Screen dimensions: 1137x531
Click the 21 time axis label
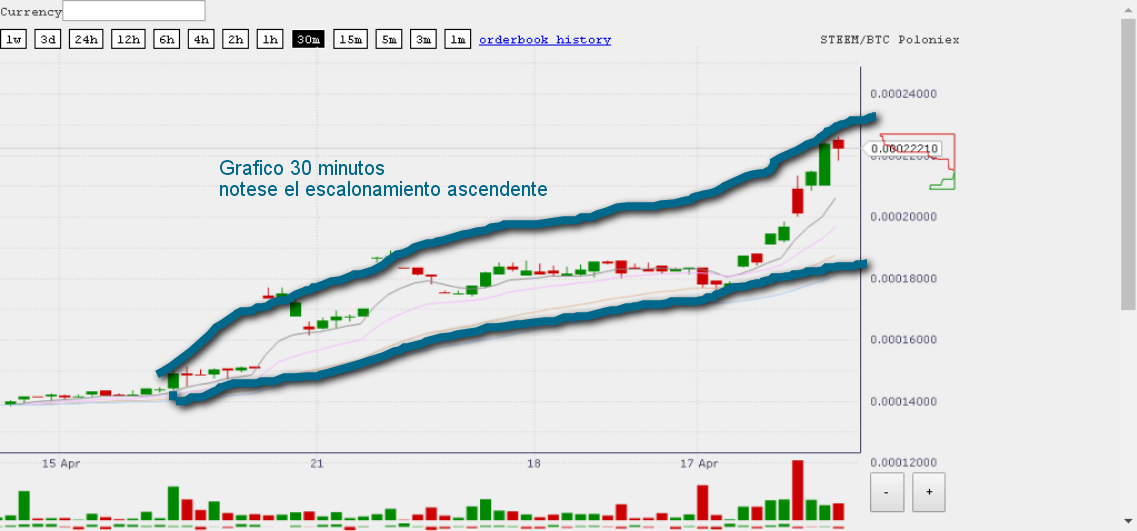tap(315, 463)
